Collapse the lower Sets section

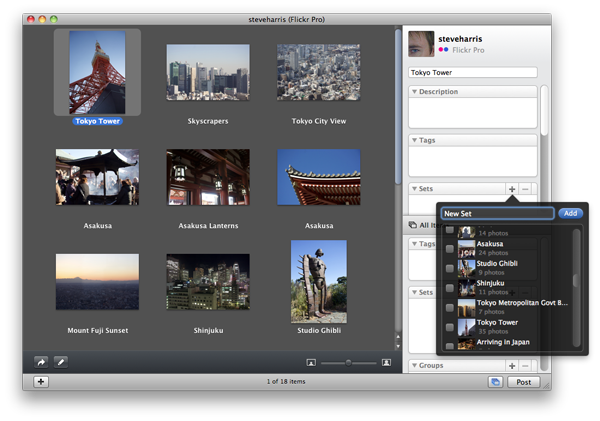point(414,292)
